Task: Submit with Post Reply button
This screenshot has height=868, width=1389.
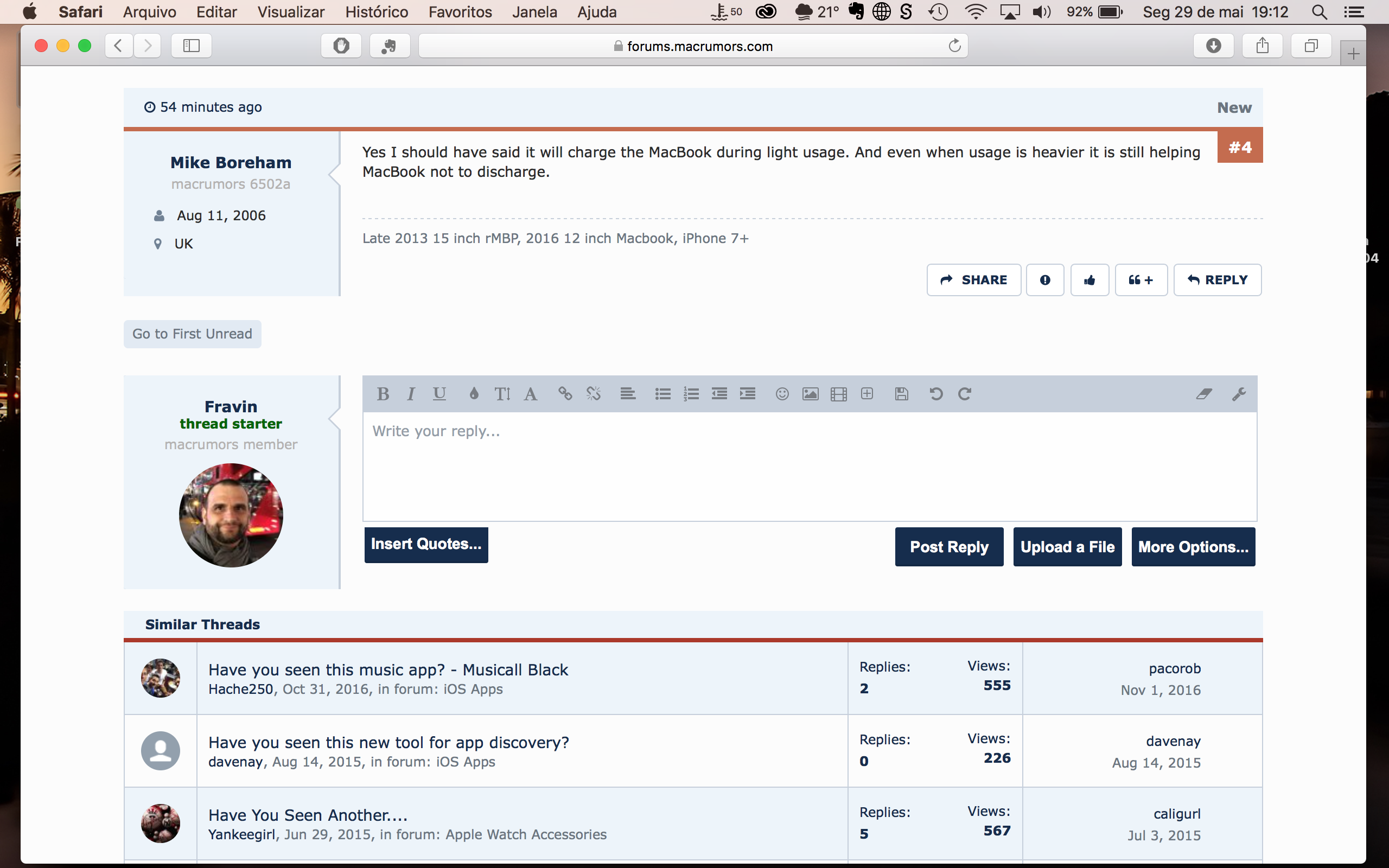Action: tap(950, 546)
